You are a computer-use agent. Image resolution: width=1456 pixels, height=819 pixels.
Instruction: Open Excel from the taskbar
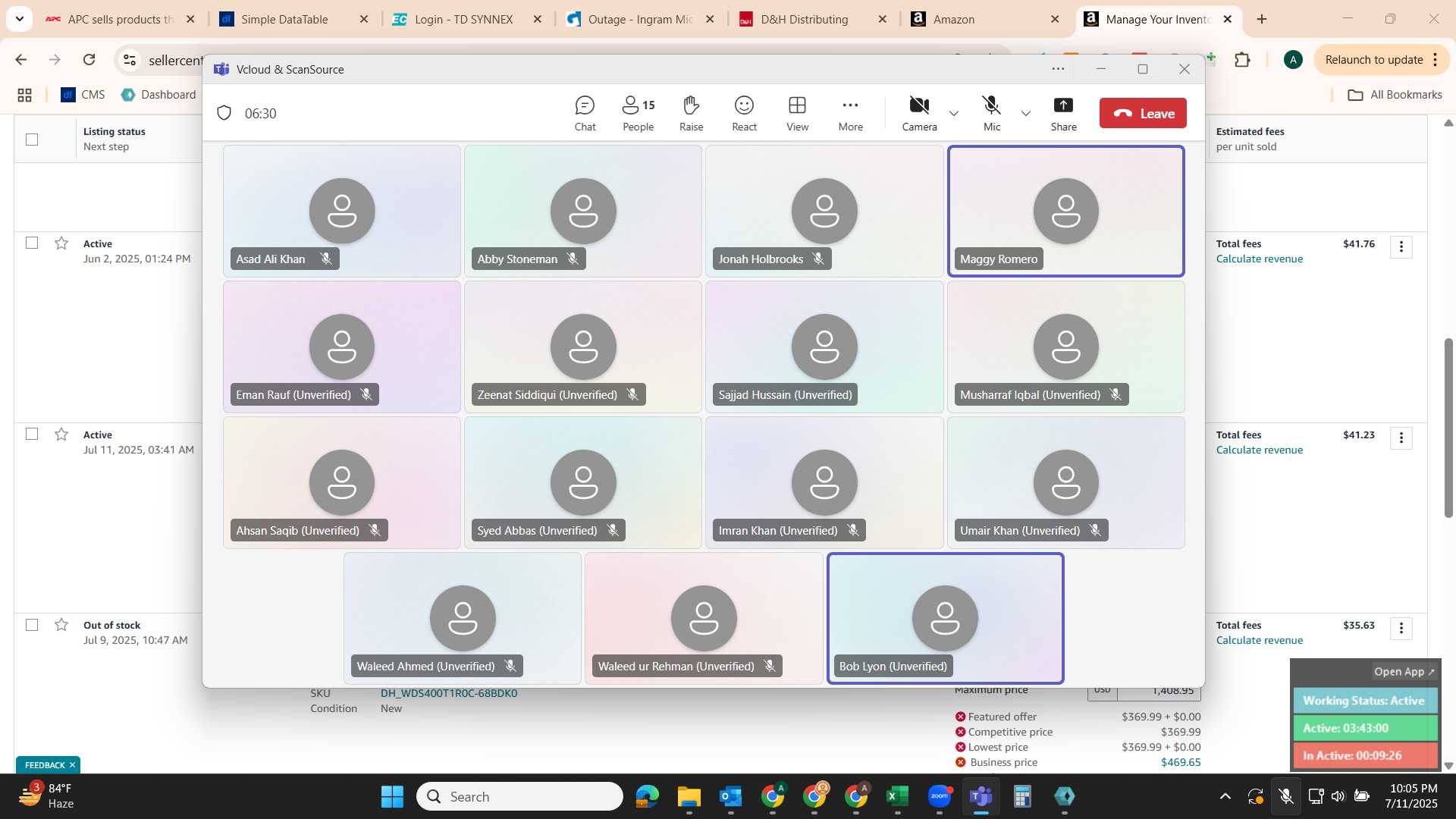[x=897, y=796]
